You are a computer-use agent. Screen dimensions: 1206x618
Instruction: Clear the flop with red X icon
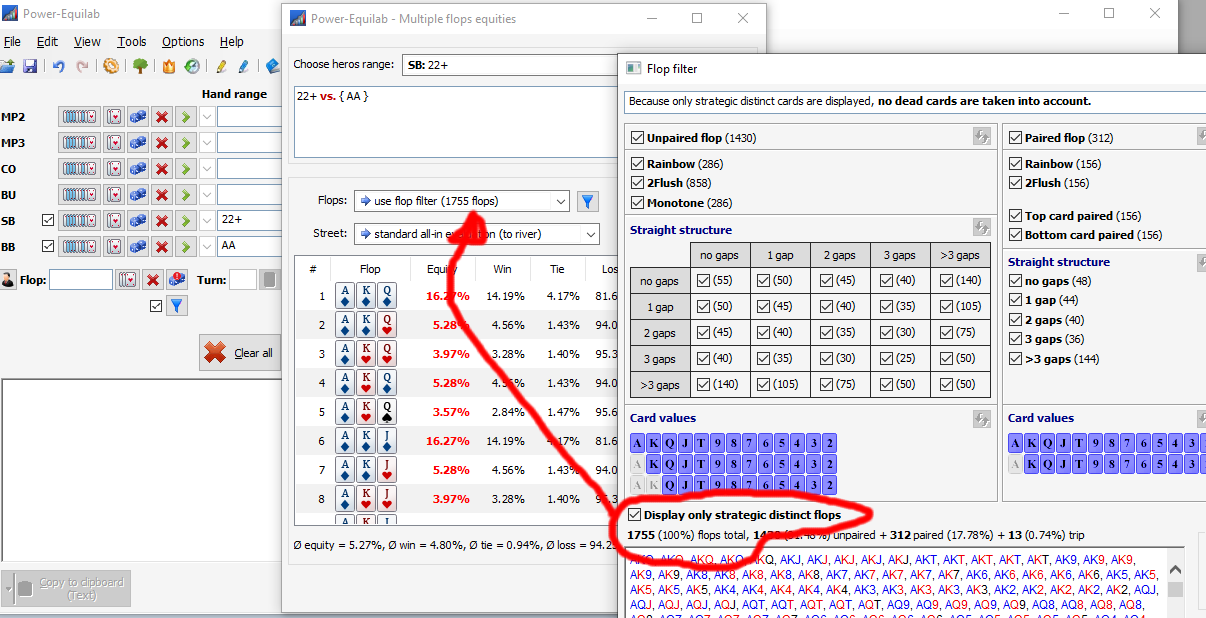pos(153,280)
